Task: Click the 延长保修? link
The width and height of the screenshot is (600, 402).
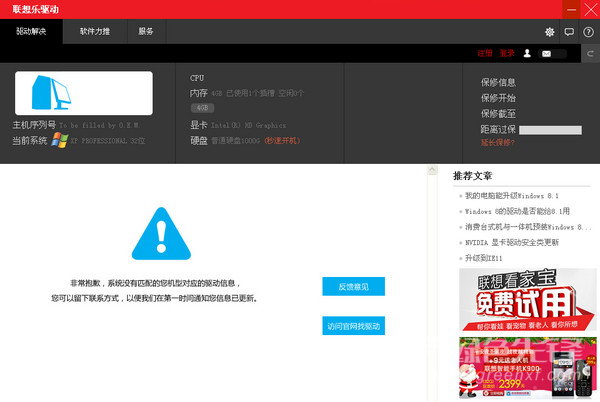Action: point(497,143)
